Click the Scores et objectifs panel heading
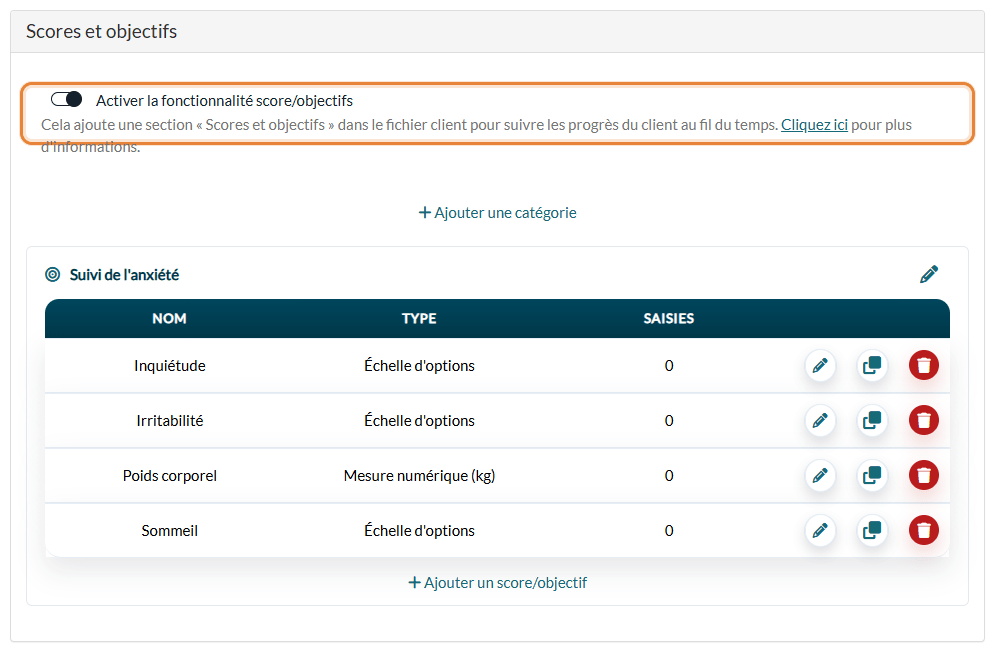 click(x=102, y=32)
